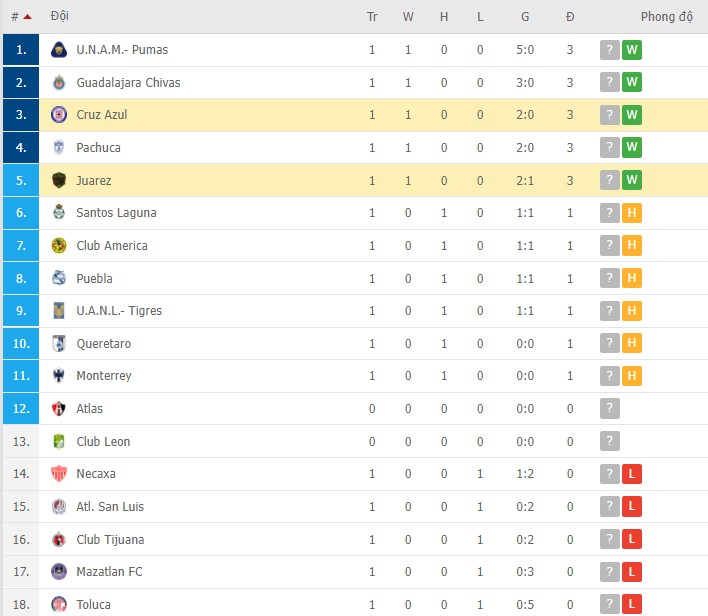Click the Atlas team crest

point(58,409)
